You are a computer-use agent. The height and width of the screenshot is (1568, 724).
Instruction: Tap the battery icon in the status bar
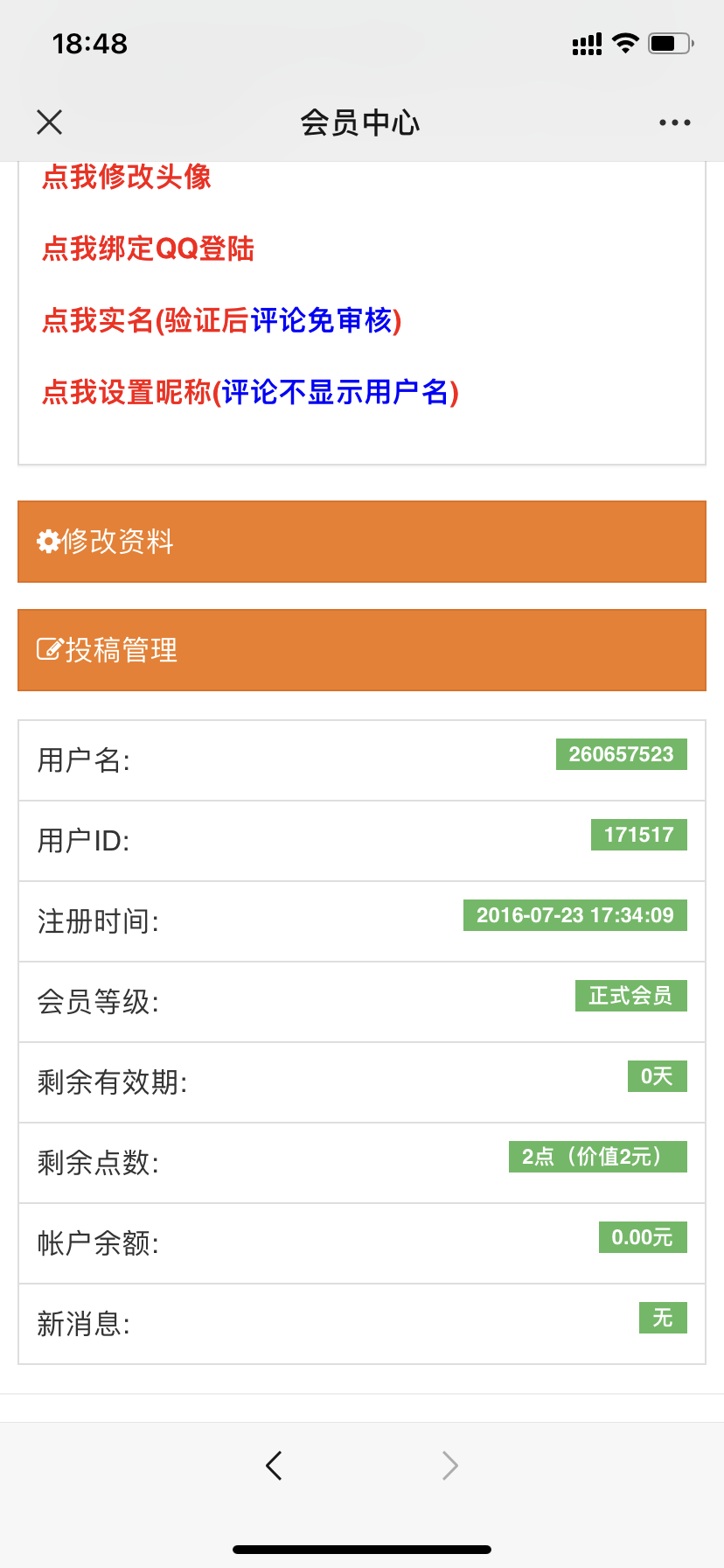666,42
